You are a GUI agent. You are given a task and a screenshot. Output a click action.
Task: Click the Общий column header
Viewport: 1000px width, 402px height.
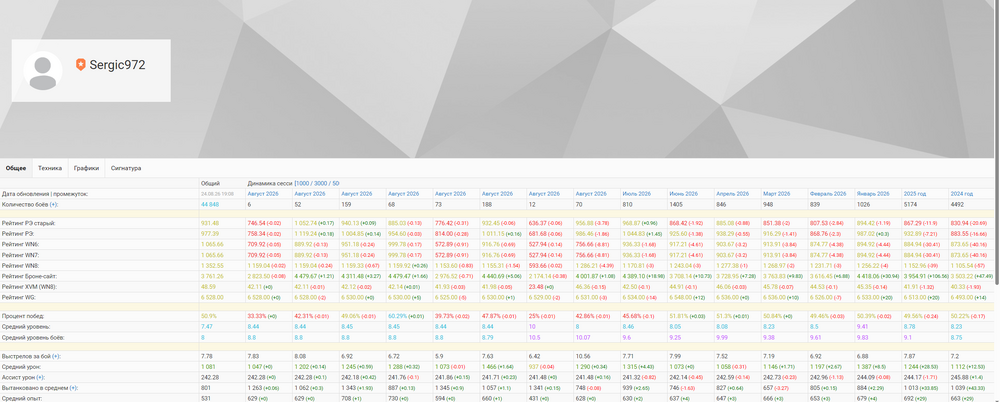tap(210, 183)
